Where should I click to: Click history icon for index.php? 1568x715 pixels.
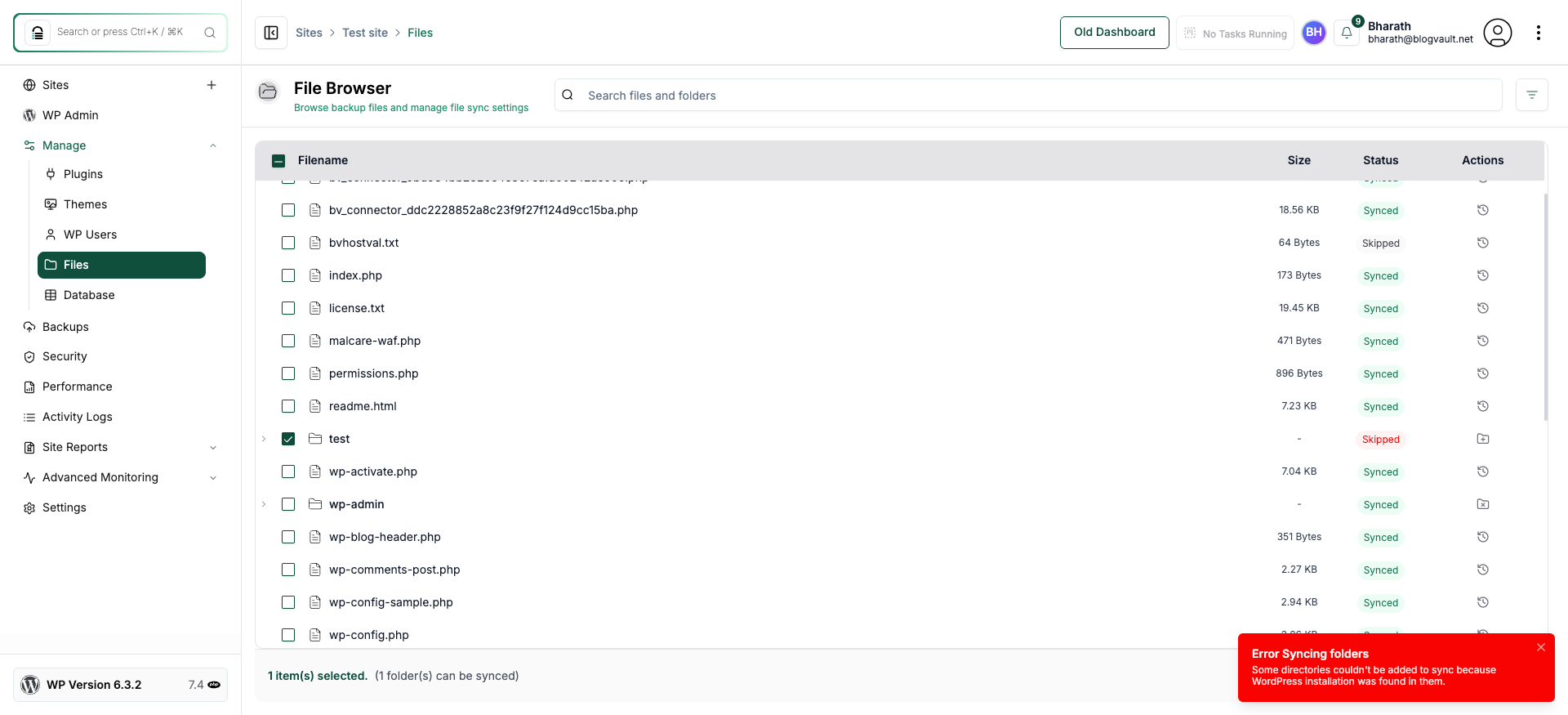[1483, 275]
